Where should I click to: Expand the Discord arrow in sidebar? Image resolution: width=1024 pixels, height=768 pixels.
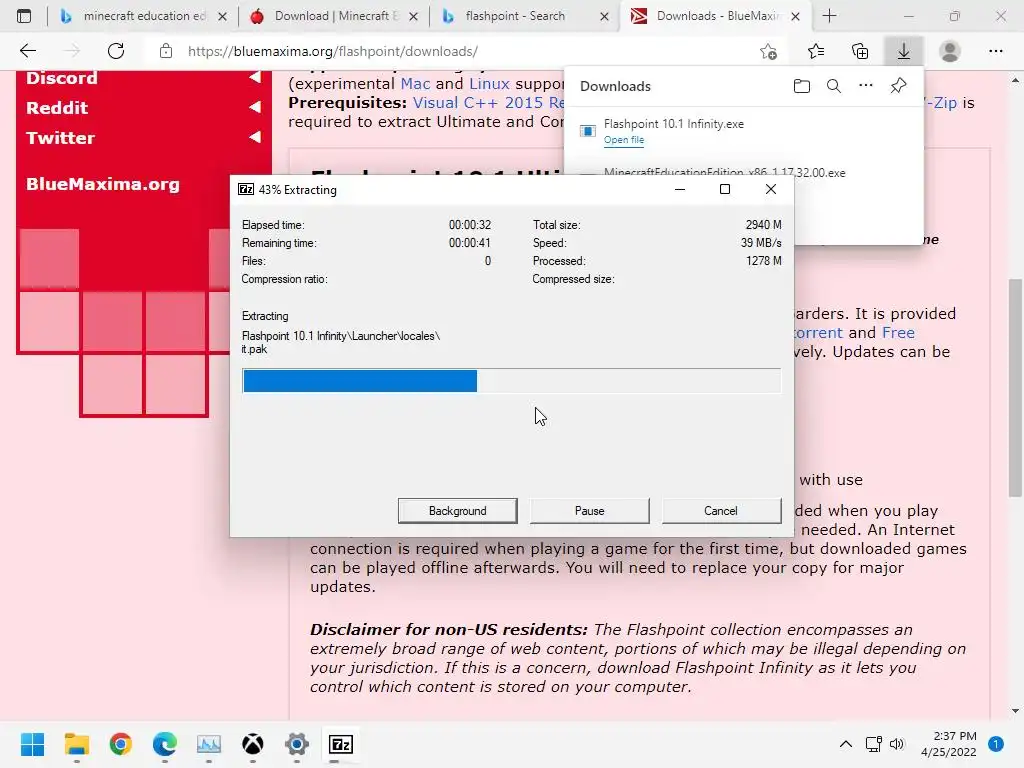coord(255,77)
